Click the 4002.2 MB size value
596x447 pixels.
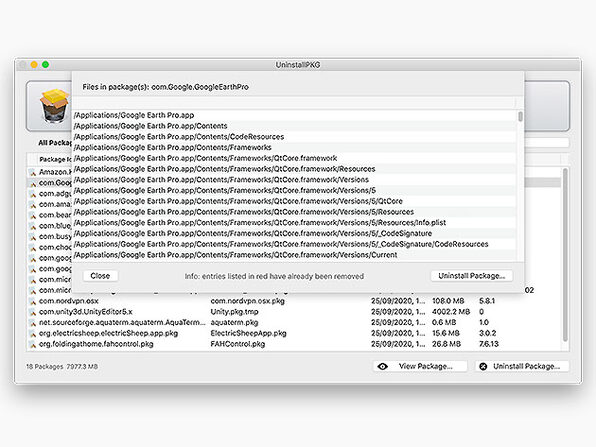(451, 312)
